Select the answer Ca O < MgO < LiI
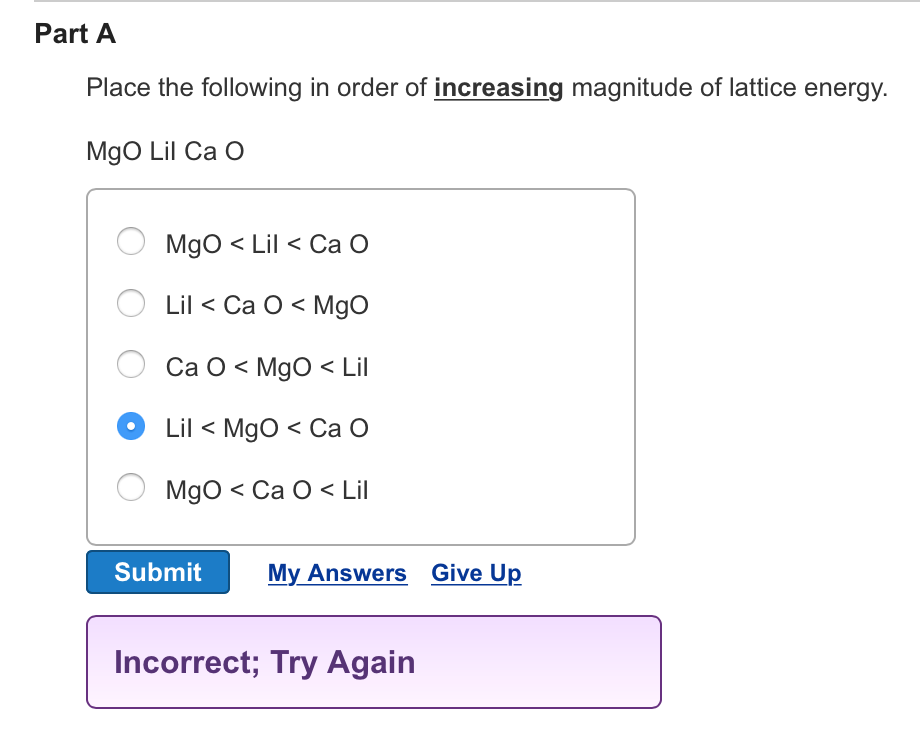 (x=131, y=364)
